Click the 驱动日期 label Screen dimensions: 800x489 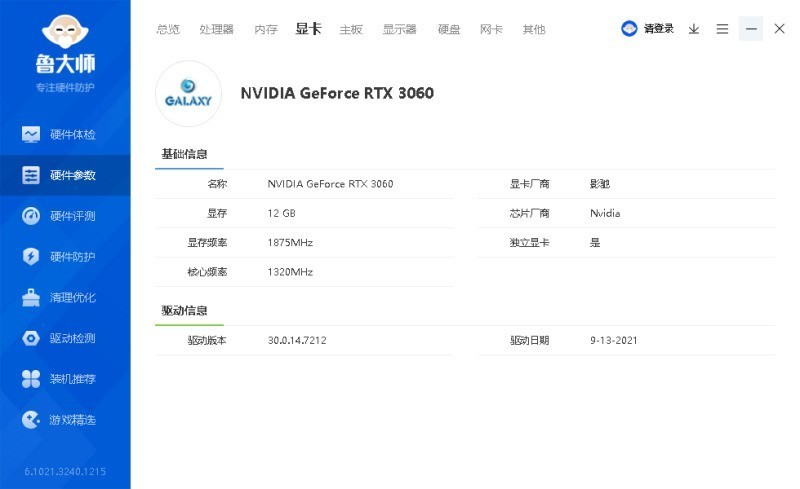coord(530,340)
